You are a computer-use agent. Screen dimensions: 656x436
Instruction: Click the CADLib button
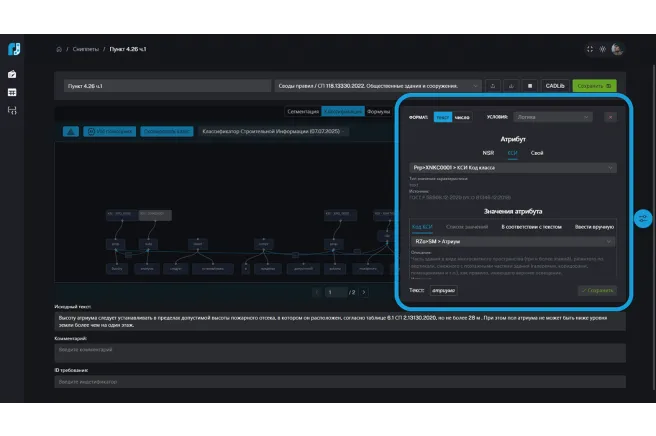pyautogui.click(x=556, y=86)
